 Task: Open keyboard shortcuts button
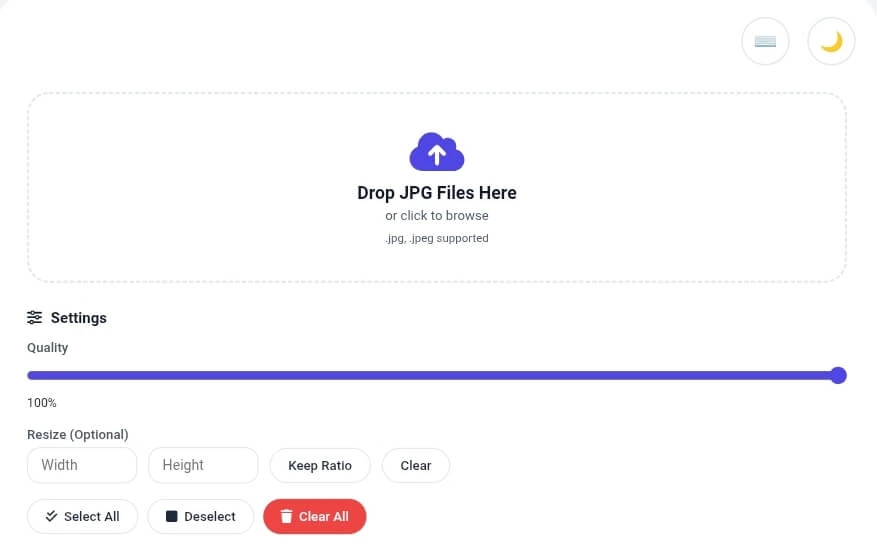(x=765, y=41)
